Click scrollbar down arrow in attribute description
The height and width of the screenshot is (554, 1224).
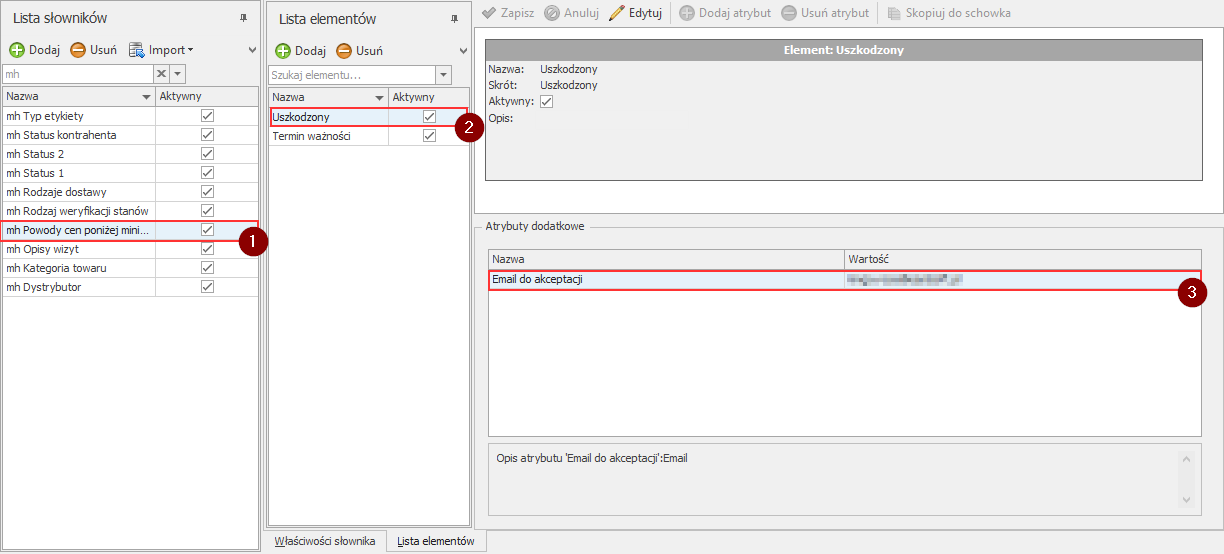[1187, 499]
